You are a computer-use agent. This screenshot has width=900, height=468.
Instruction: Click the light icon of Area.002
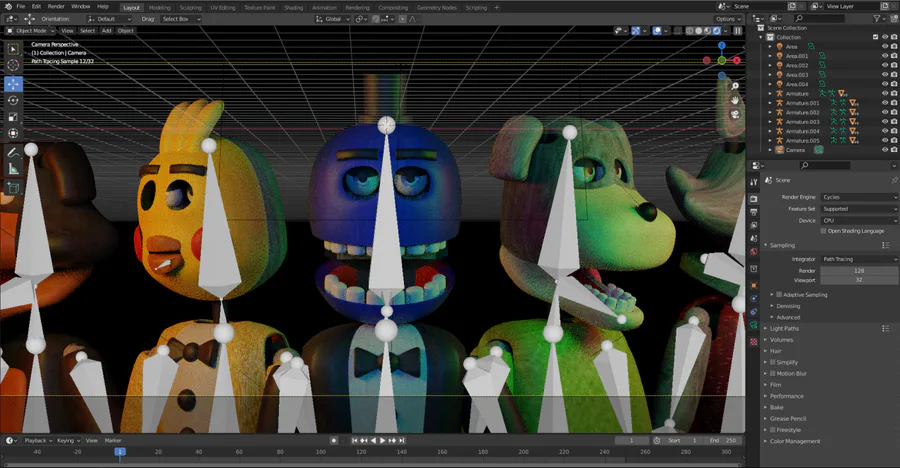(779, 65)
